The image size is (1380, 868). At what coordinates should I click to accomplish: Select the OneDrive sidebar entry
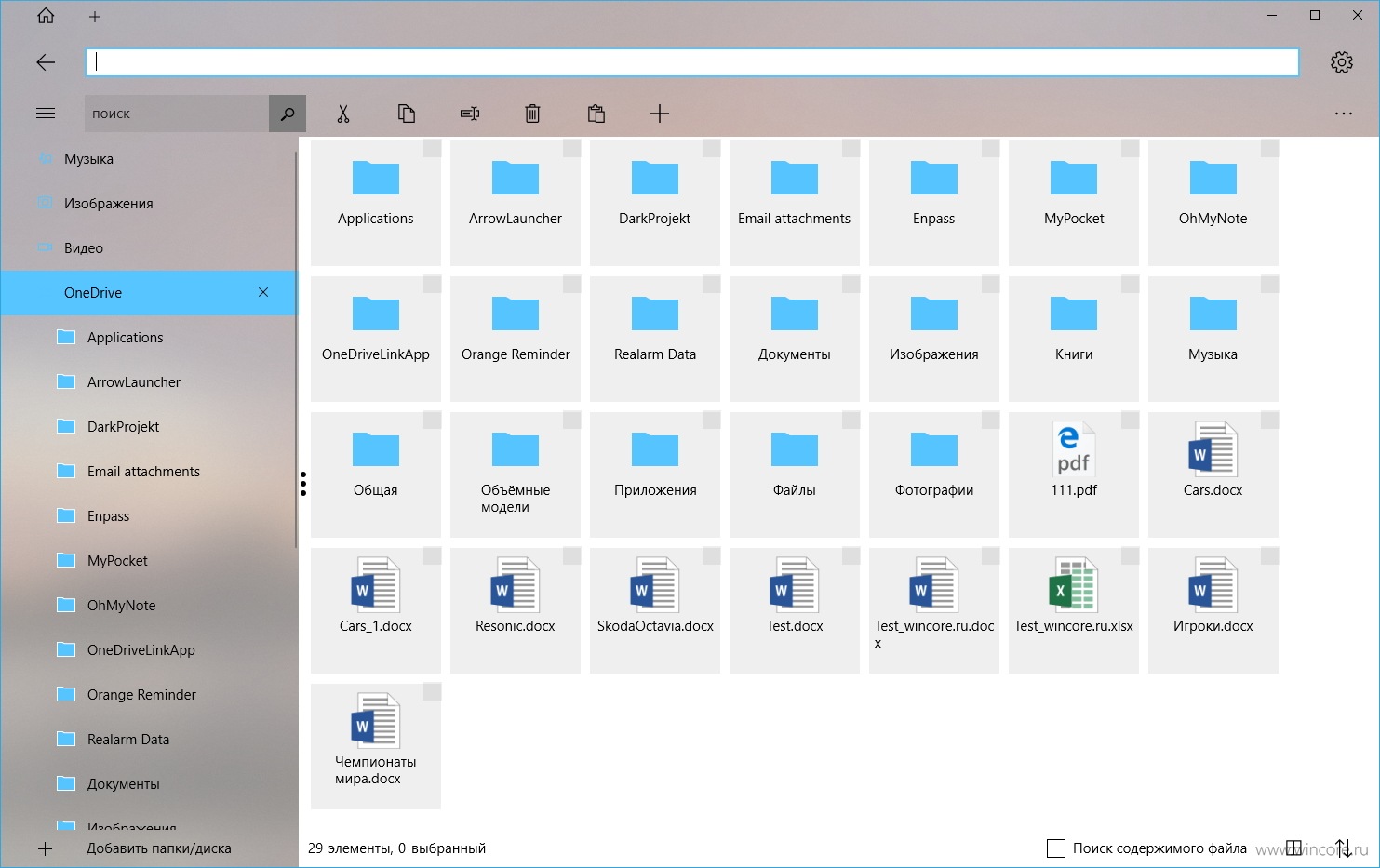point(149,293)
